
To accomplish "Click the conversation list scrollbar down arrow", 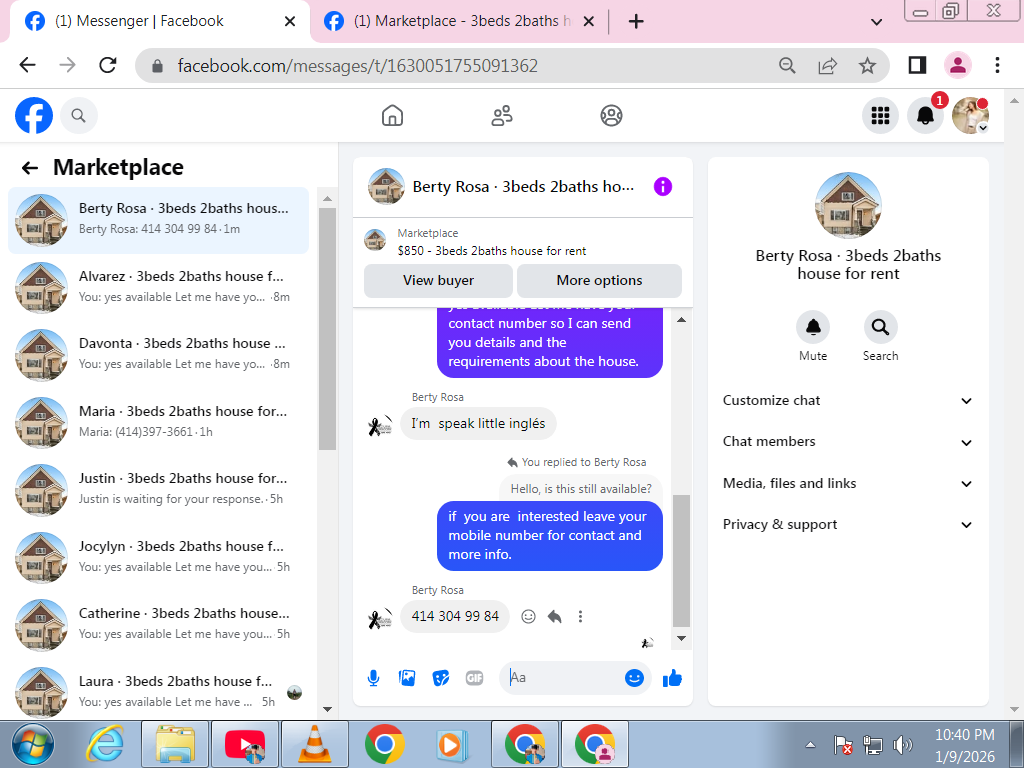I will pos(327,709).
